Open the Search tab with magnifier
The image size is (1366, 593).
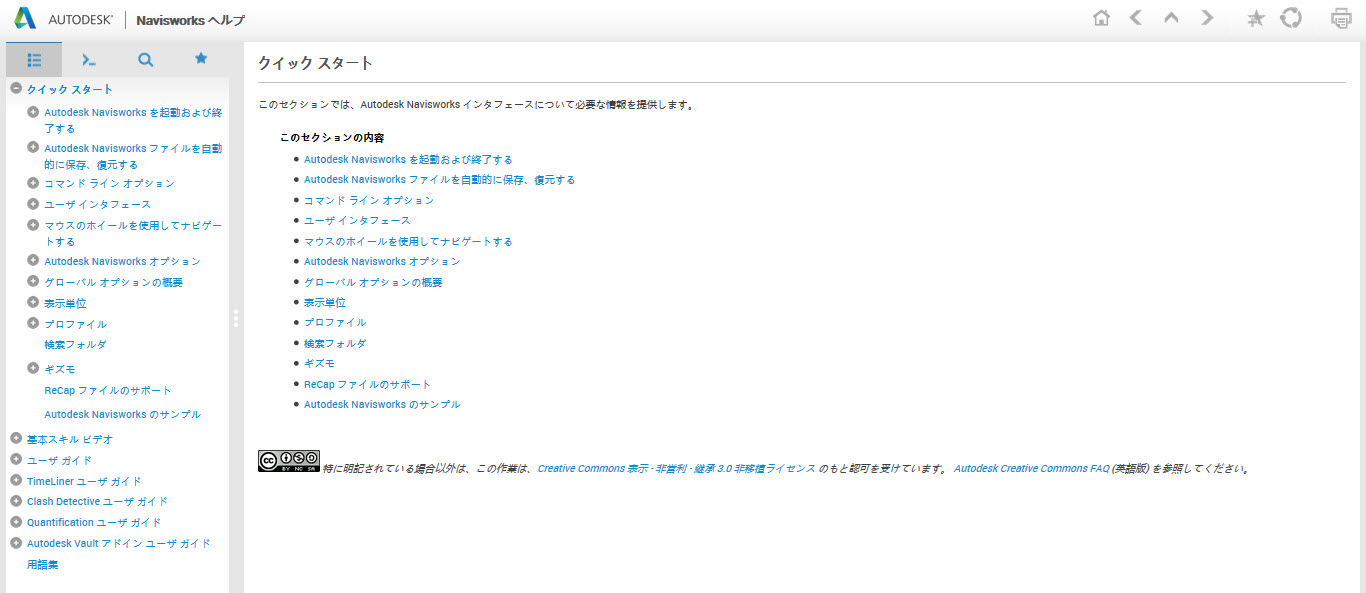[x=146, y=60]
